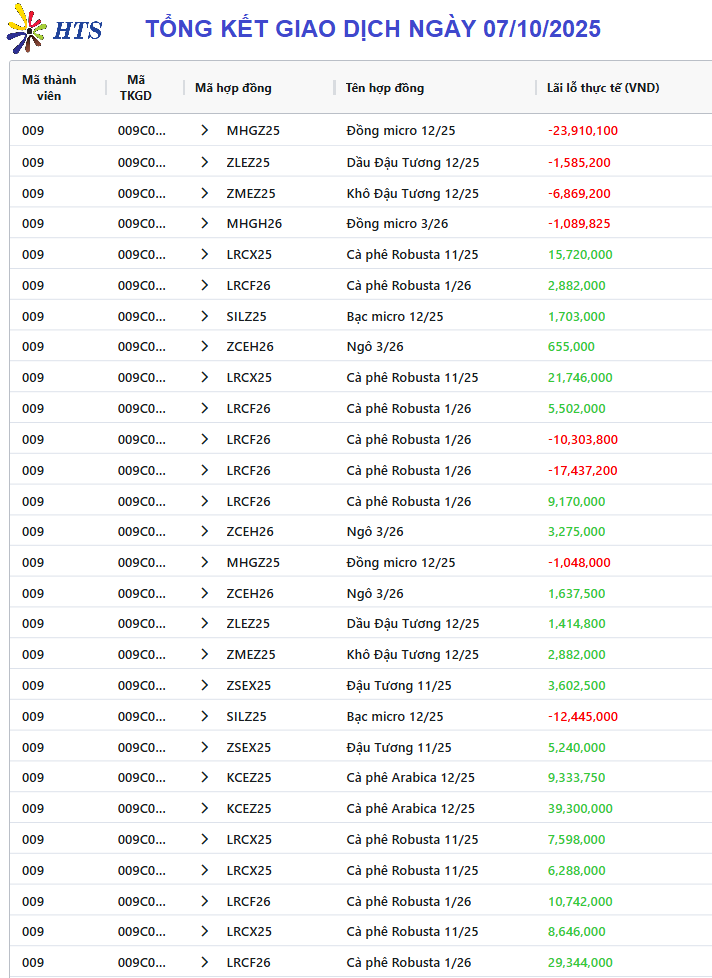The height and width of the screenshot is (978, 712).
Task: Expand LRCF26 row with loss -17,437,200
Action: coord(205,471)
